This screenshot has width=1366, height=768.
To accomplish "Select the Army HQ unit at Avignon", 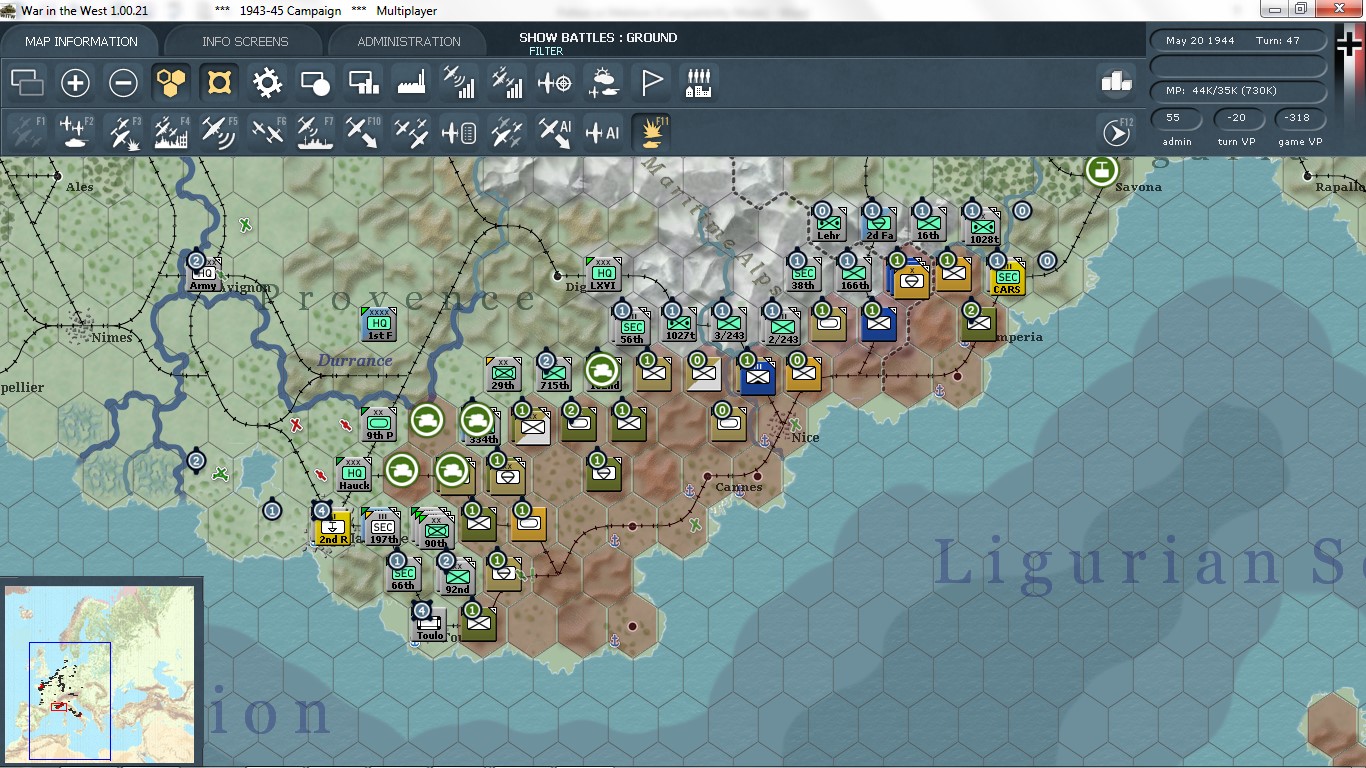I will coord(203,274).
